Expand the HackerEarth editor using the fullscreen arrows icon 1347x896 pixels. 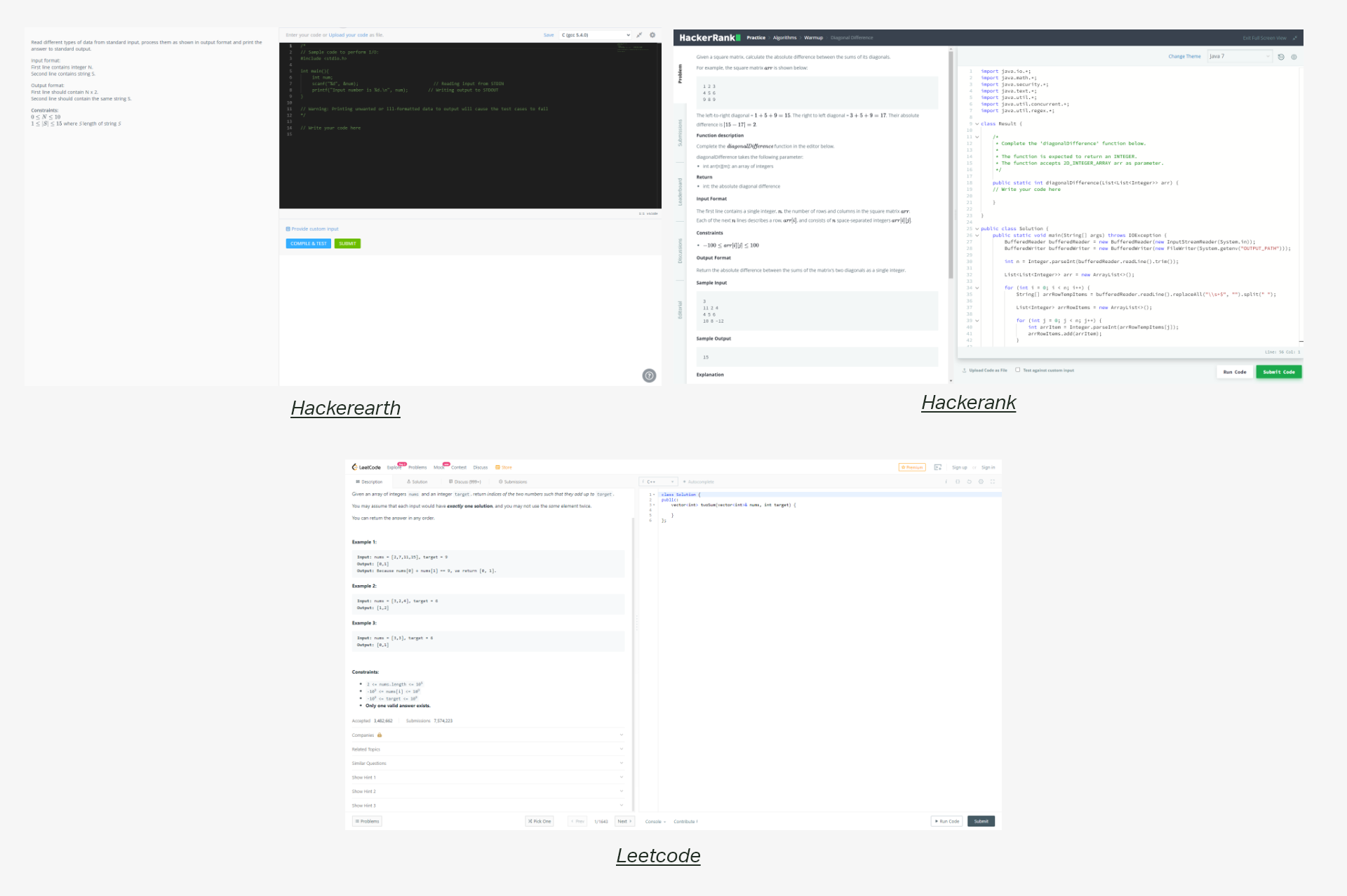639,34
